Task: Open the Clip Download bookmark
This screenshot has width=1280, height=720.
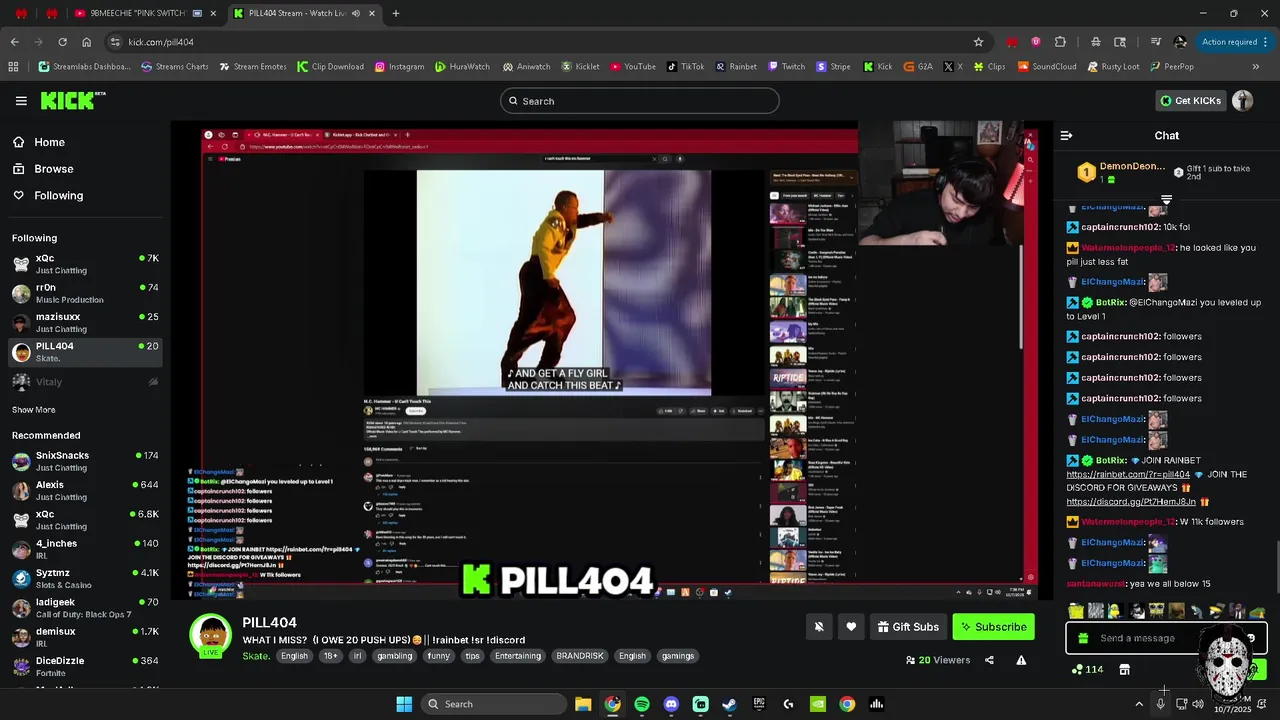Action: click(x=330, y=66)
